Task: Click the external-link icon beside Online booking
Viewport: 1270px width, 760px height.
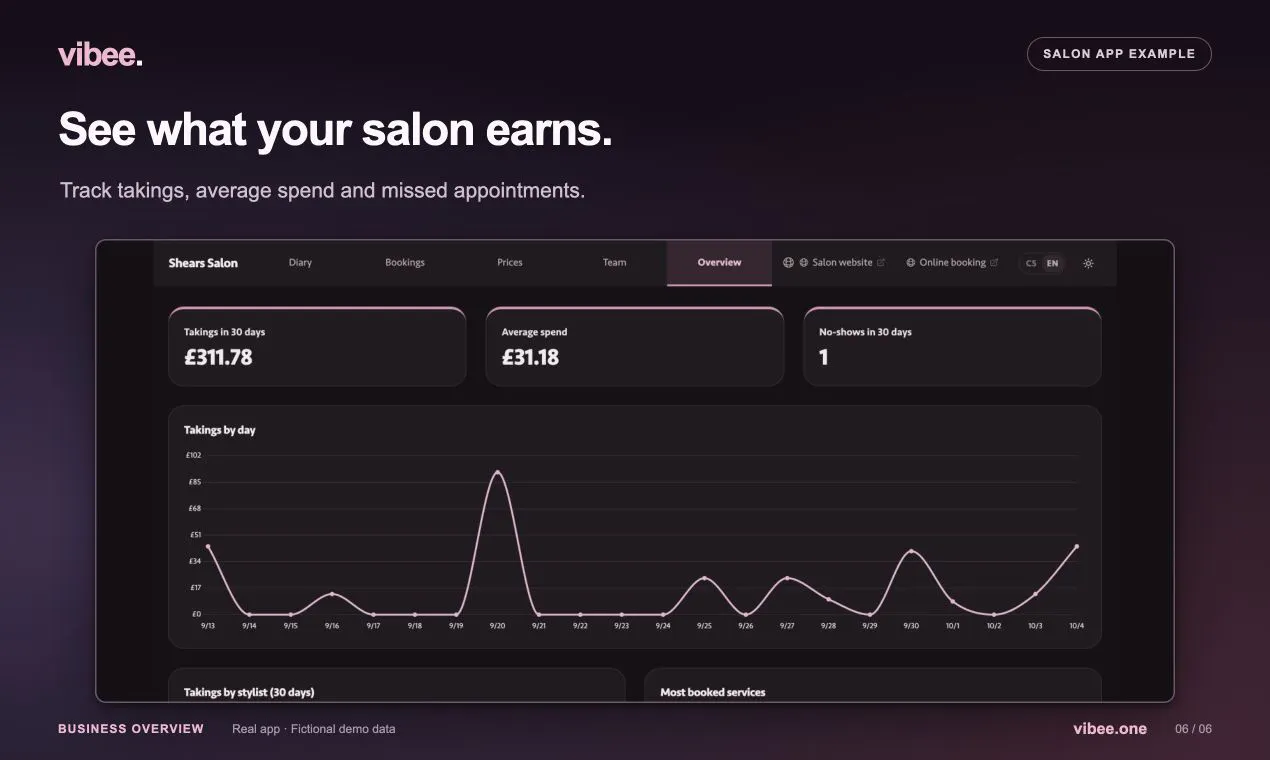Action: coord(994,263)
